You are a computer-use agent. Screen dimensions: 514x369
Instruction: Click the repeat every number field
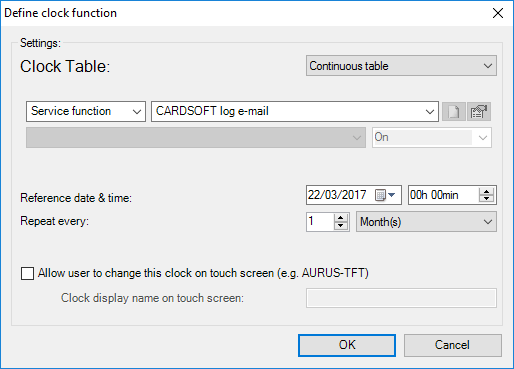[320, 222]
